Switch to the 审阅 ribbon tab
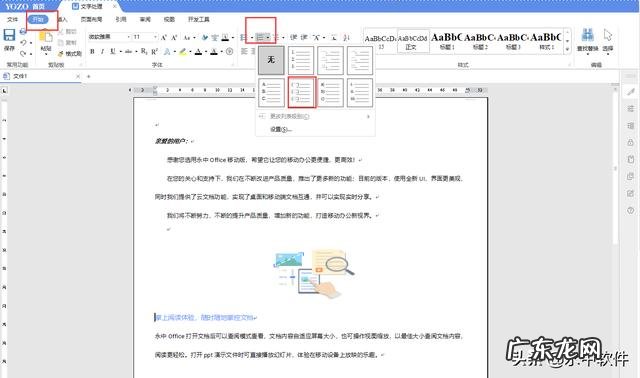 pos(145,19)
